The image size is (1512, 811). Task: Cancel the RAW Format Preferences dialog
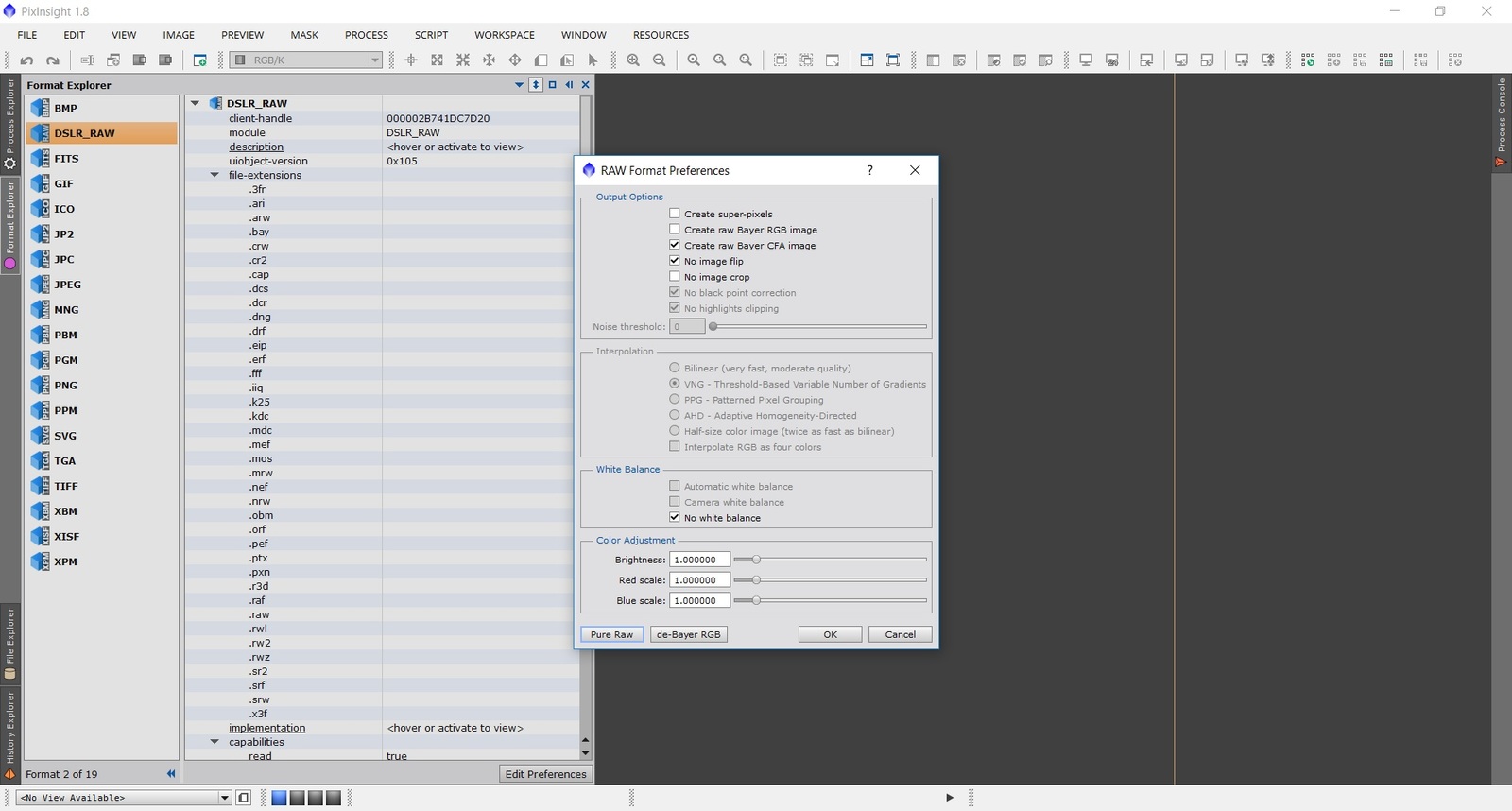901,634
